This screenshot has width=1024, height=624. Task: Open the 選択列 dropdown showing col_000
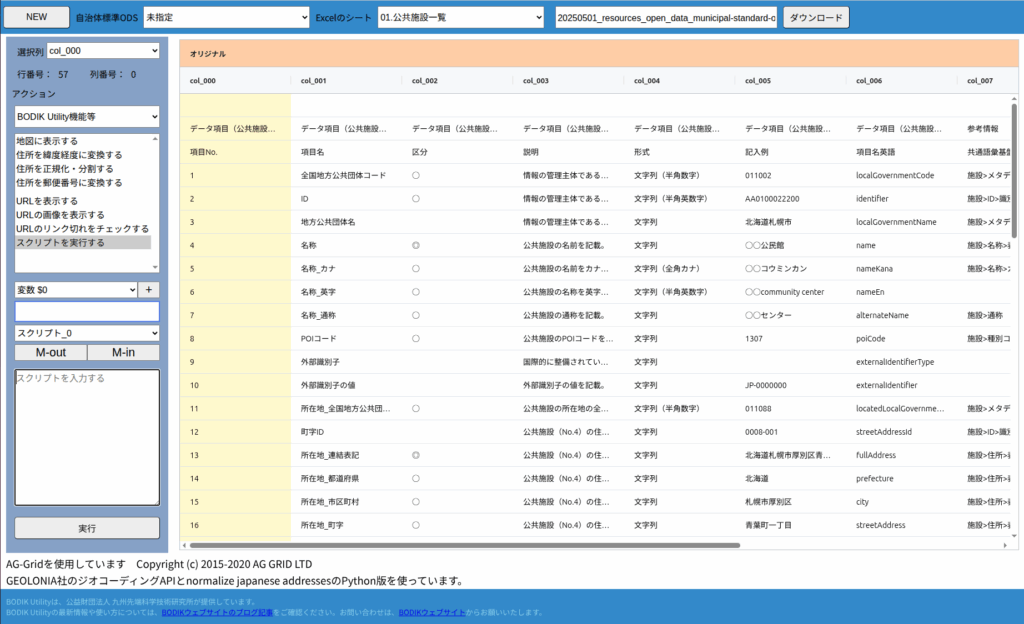click(103, 51)
